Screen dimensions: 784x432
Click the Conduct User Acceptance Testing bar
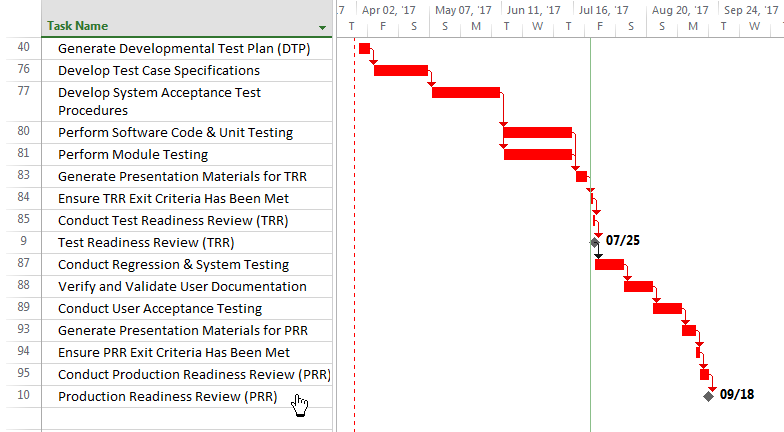[x=668, y=308]
